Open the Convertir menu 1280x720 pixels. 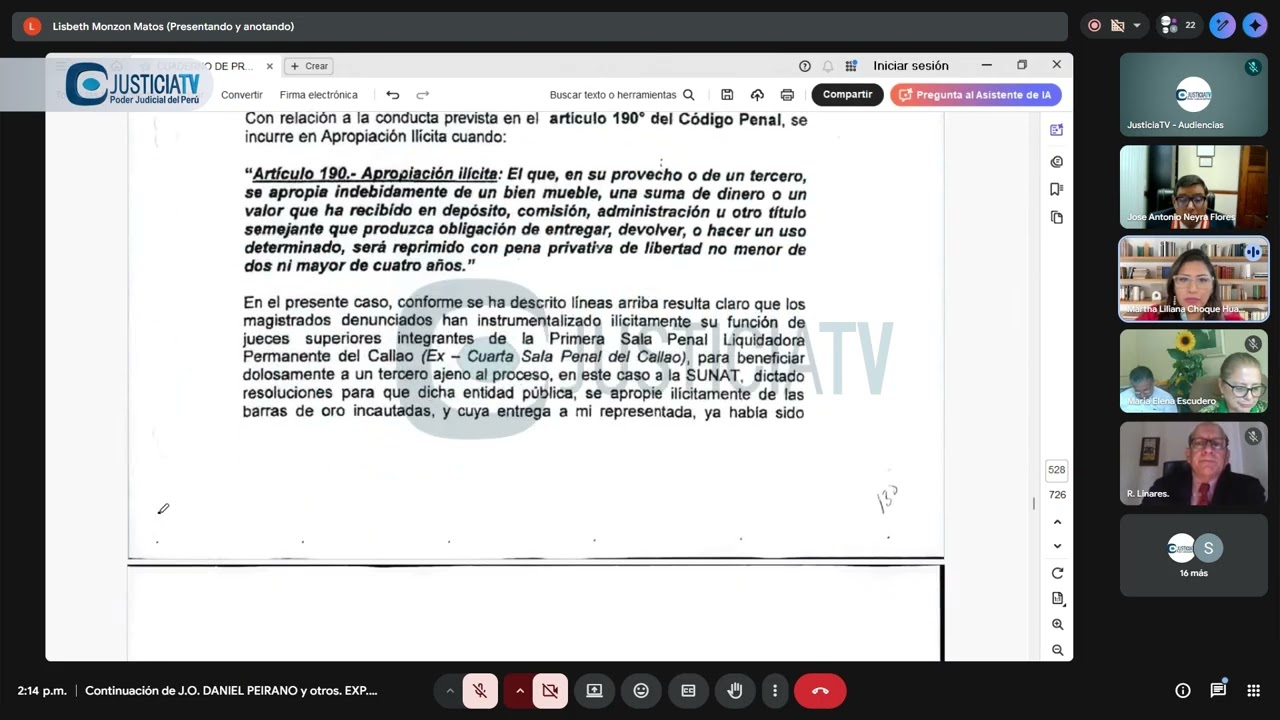click(242, 95)
